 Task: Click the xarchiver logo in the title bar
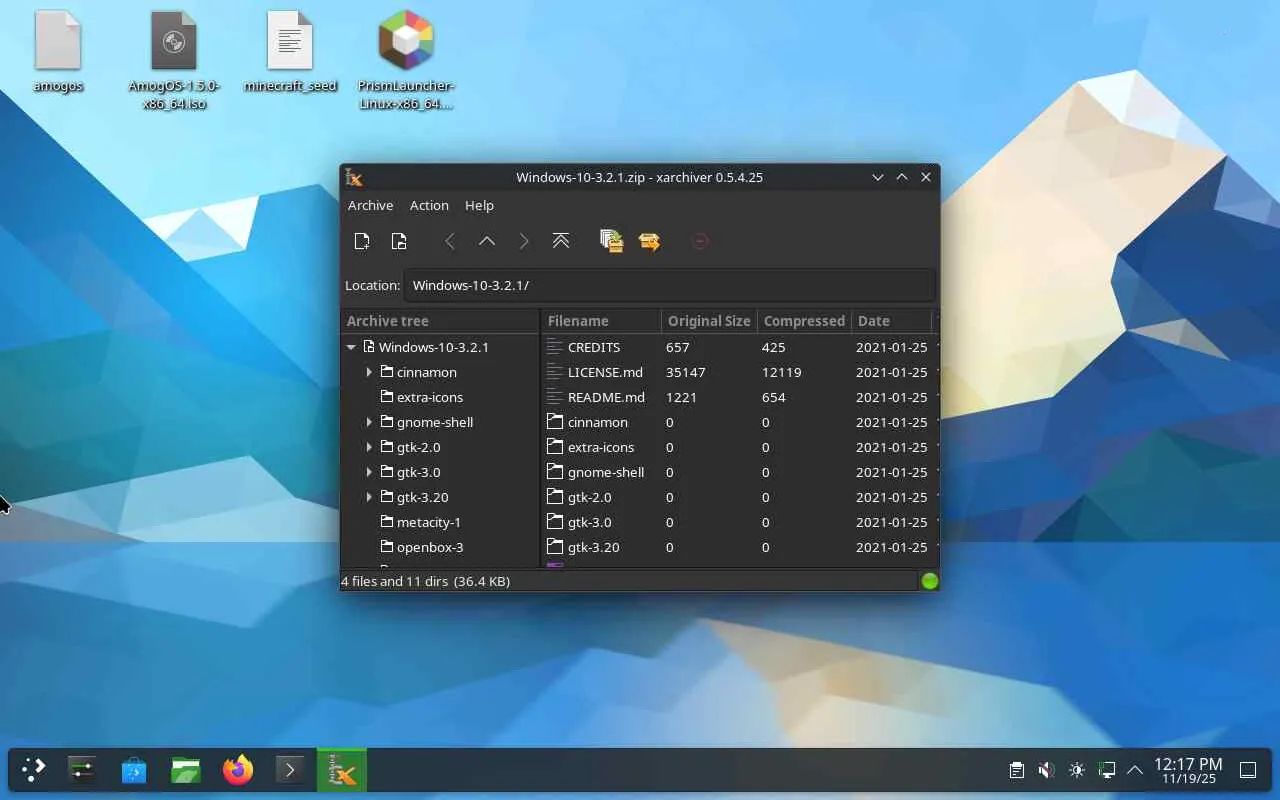(x=354, y=177)
